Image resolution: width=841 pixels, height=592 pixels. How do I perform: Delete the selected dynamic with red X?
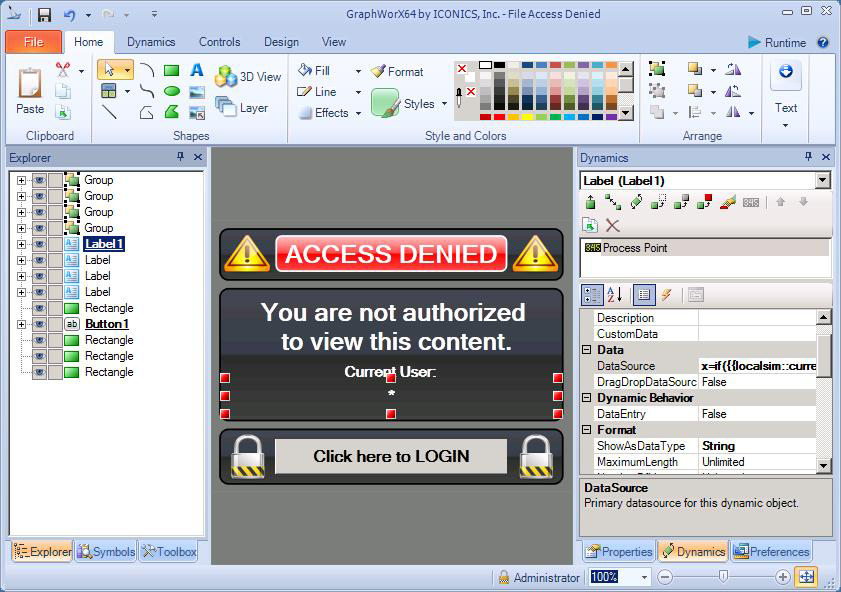click(613, 226)
